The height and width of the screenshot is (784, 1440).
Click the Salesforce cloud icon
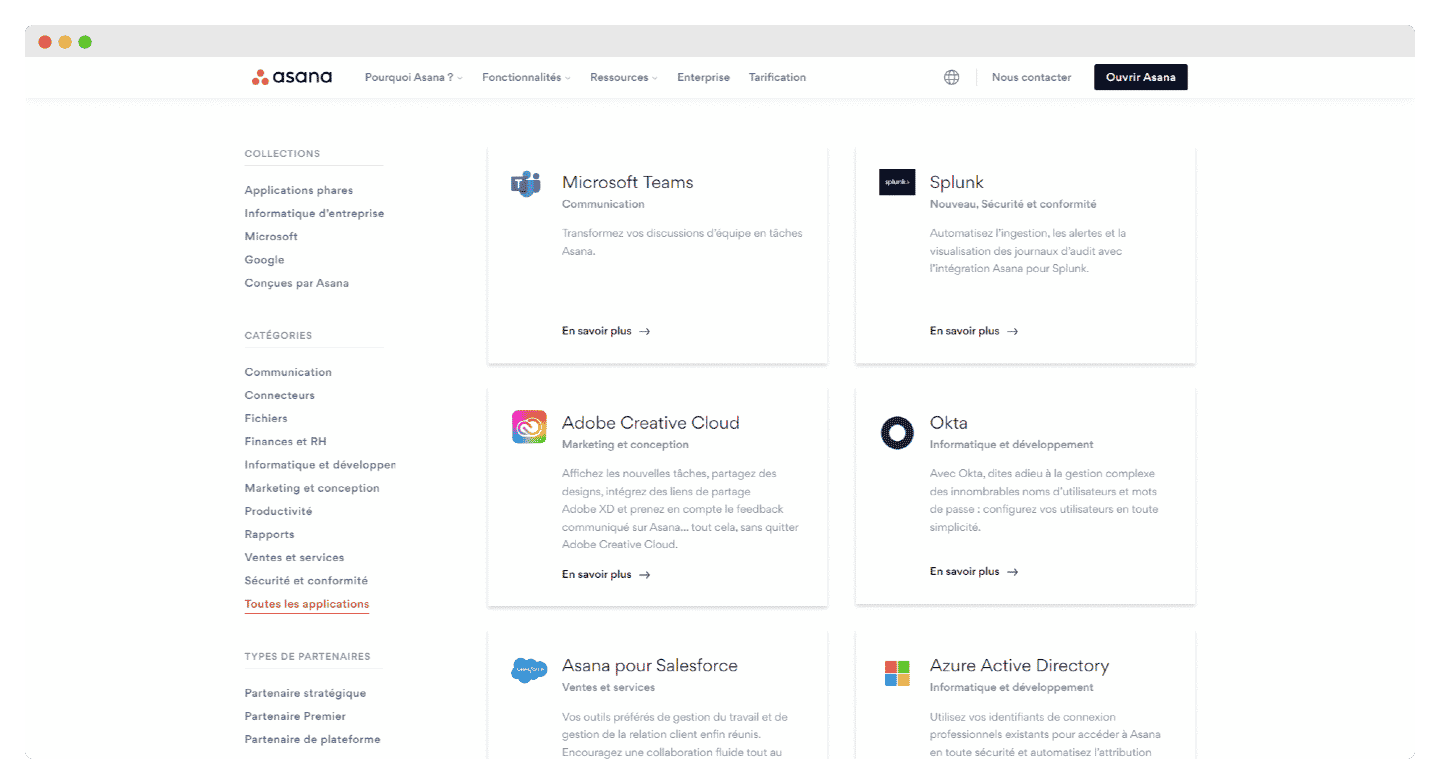(x=529, y=669)
